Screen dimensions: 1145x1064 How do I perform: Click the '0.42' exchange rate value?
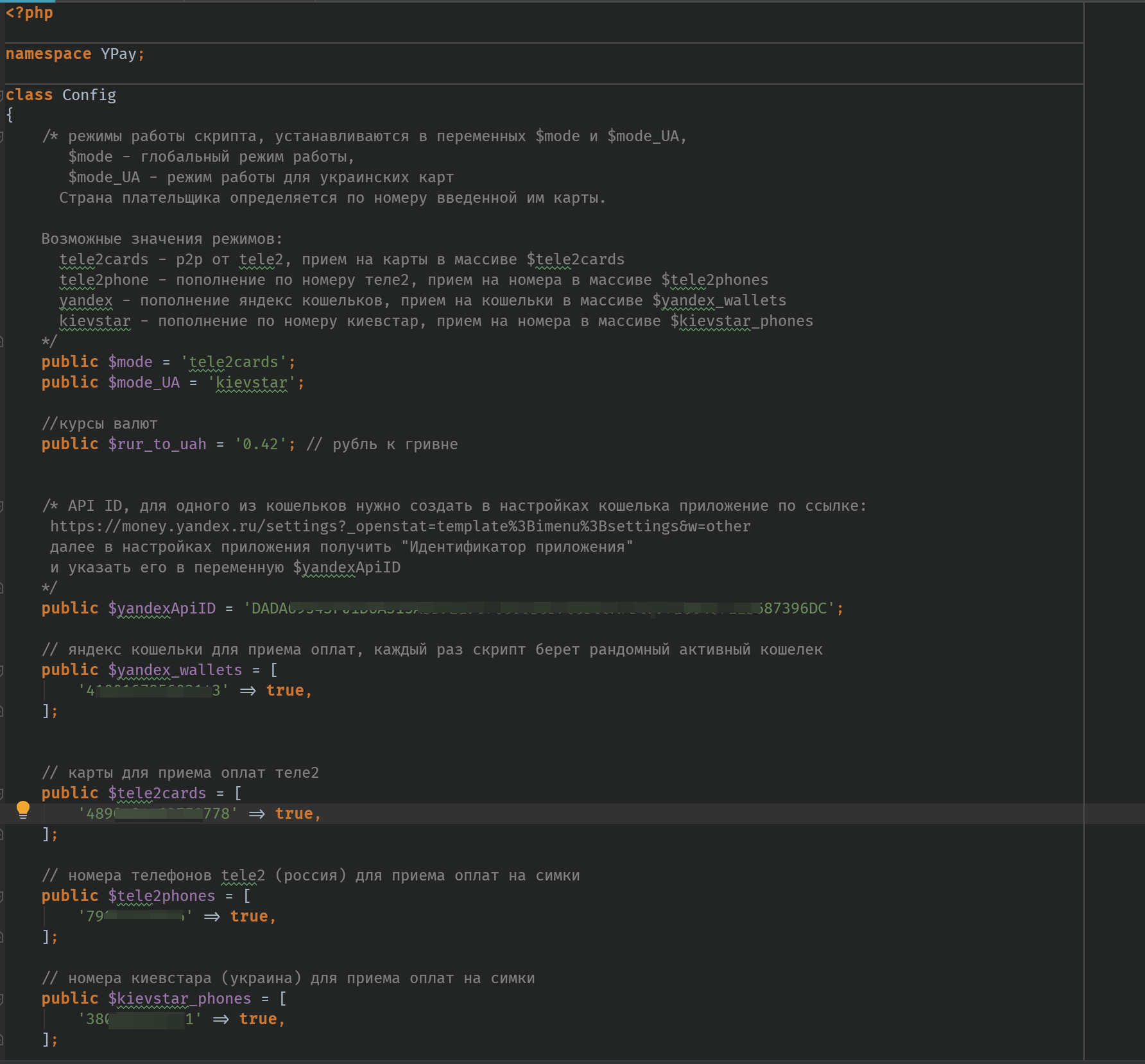pos(260,445)
